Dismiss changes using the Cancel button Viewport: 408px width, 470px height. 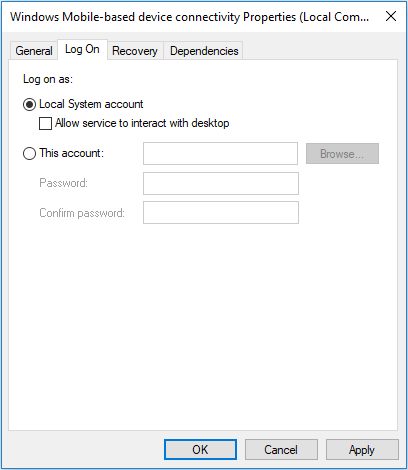[x=281, y=450]
